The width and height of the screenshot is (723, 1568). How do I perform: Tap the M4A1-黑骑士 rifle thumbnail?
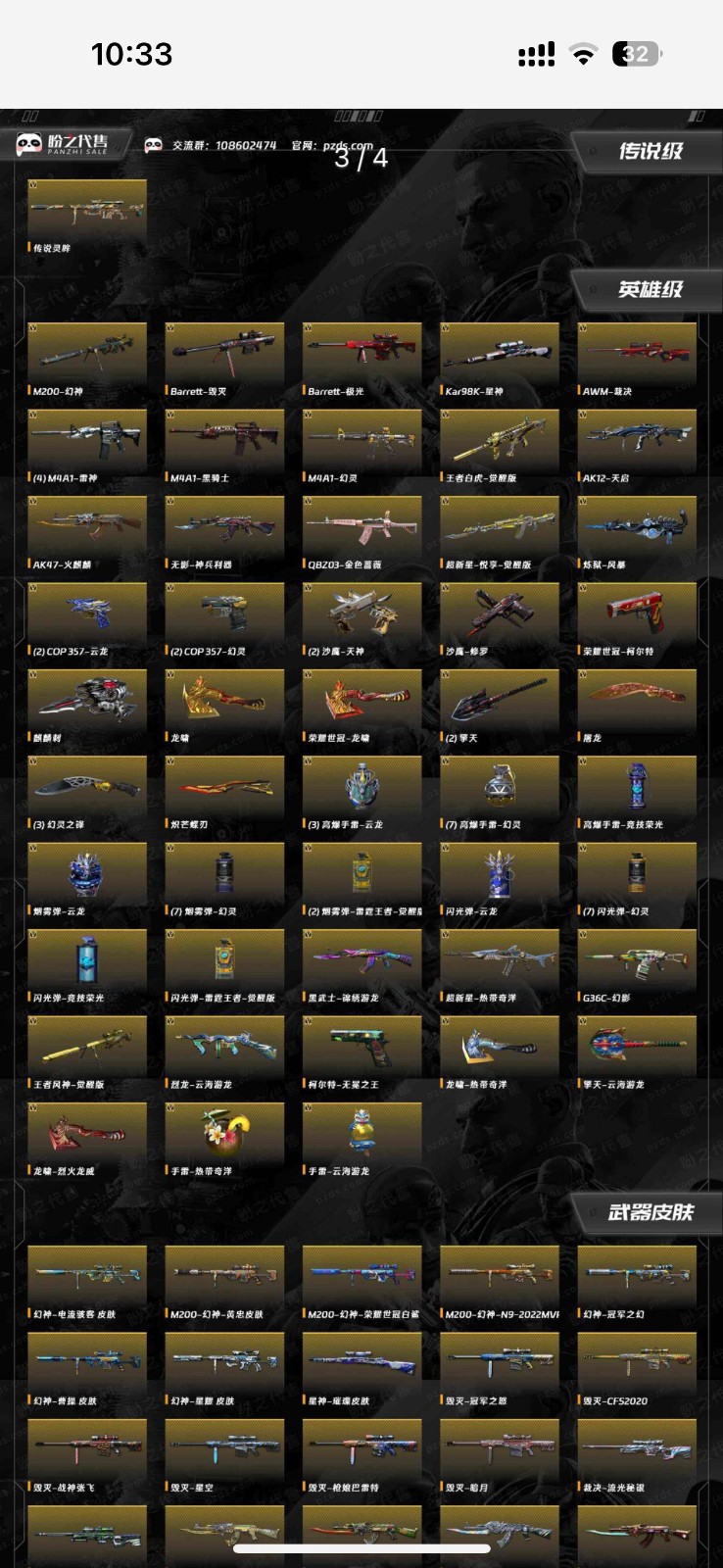[x=224, y=440]
